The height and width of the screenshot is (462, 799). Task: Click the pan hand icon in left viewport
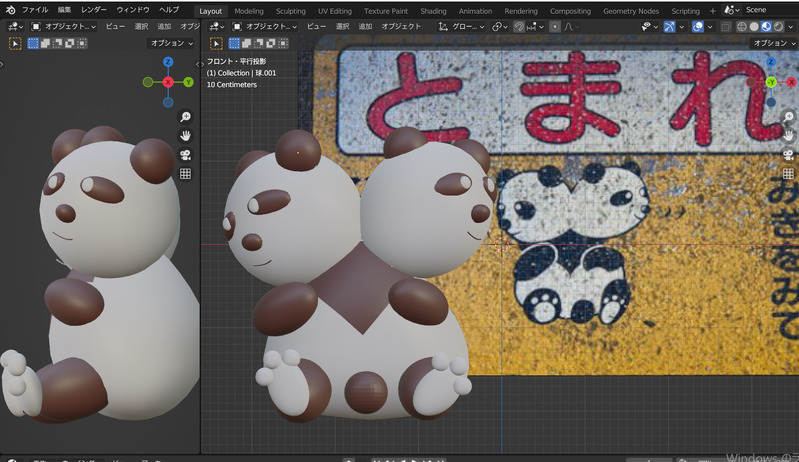pyautogui.click(x=185, y=136)
